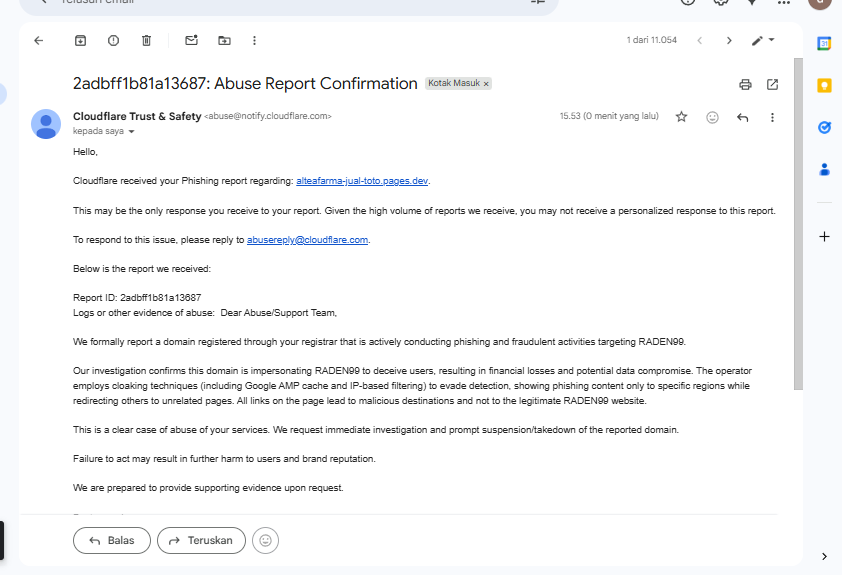Click the reply arrow icon beside the sender
Image resolution: width=842 pixels, height=575 pixels.
(742, 117)
